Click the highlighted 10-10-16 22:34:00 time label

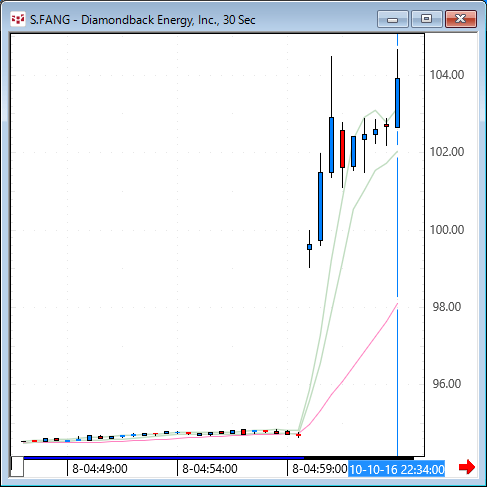point(397,470)
